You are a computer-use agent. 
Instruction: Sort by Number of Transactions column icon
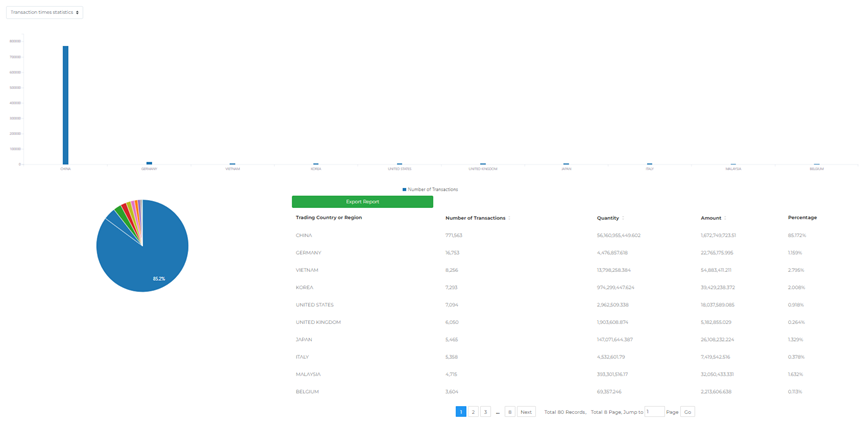(509, 218)
